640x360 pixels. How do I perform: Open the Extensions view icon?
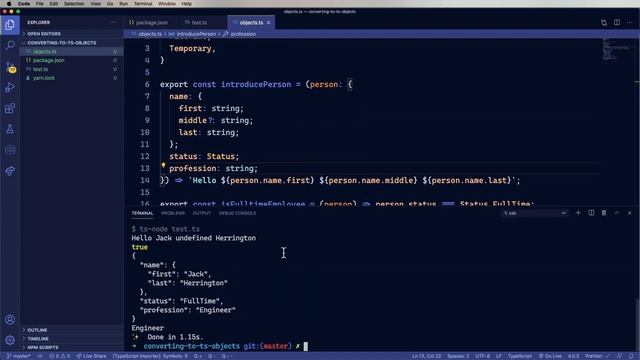pos(10,109)
